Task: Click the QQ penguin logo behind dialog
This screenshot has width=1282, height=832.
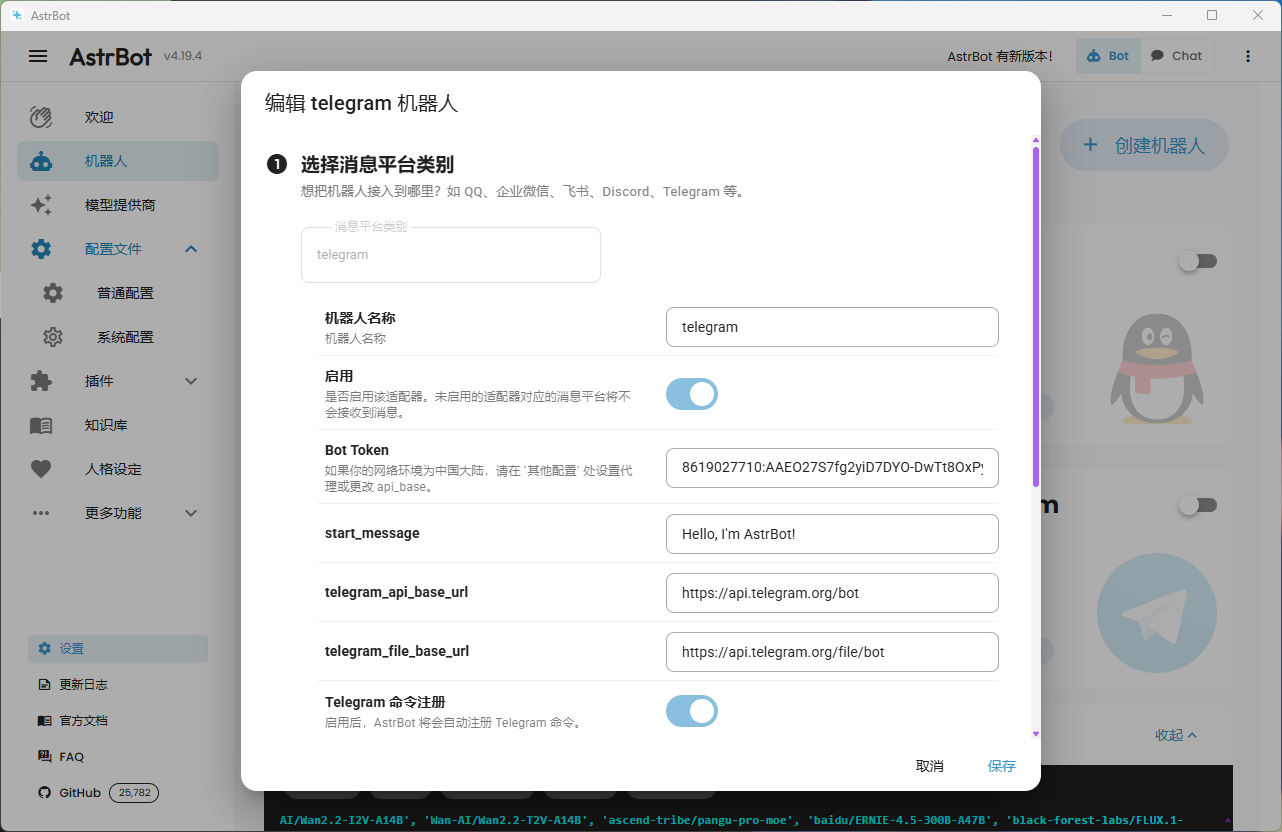Action: coord(1156,368)
